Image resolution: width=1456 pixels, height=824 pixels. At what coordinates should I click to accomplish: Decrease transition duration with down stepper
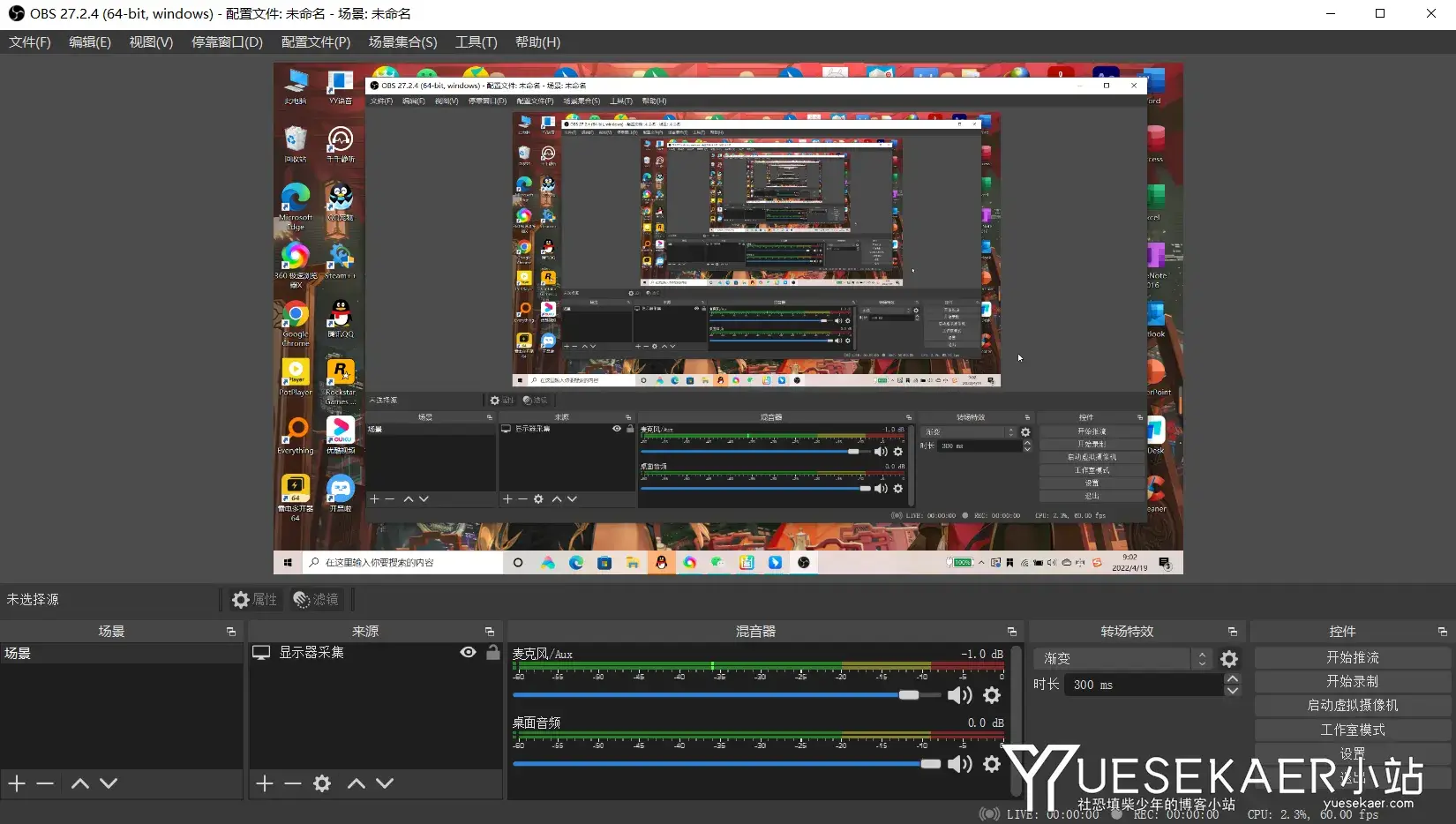click(x=1233, y=691)
